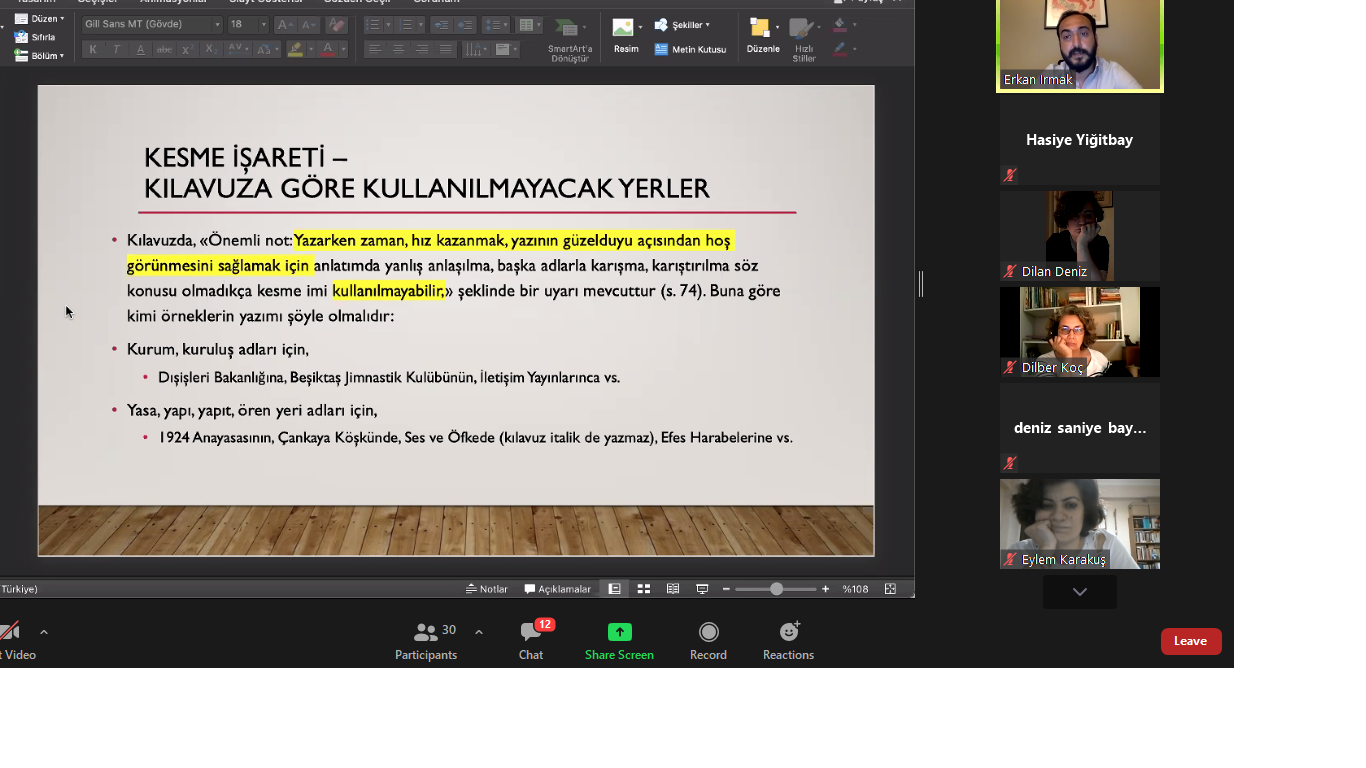Toggle the Notlar notes pane
This screenshot has height=768, width=1366.
(x=487, y=589)
